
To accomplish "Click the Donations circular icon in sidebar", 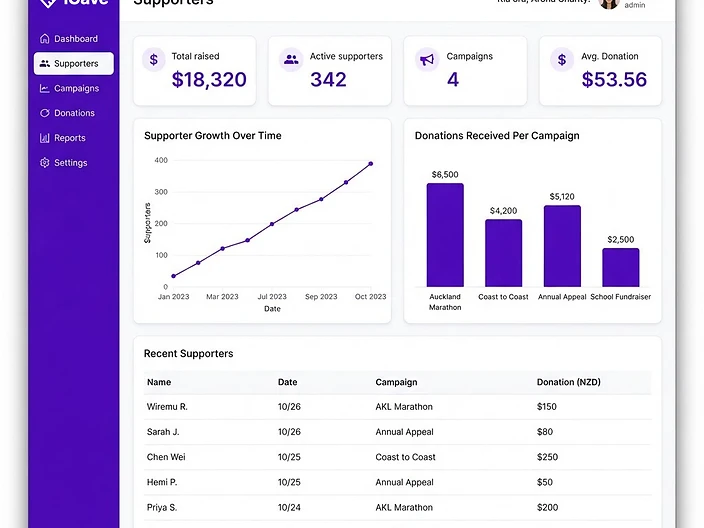I will (x=44, y=113).
